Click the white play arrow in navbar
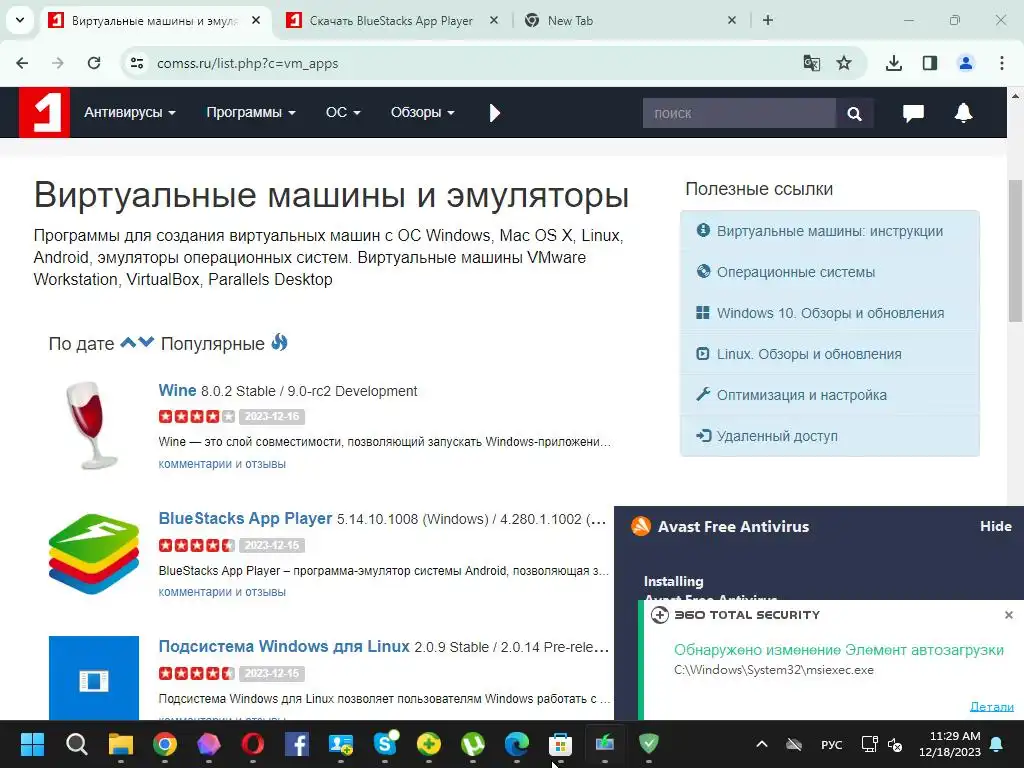This screenshot has height=768, width=1024. coord(494,113)
